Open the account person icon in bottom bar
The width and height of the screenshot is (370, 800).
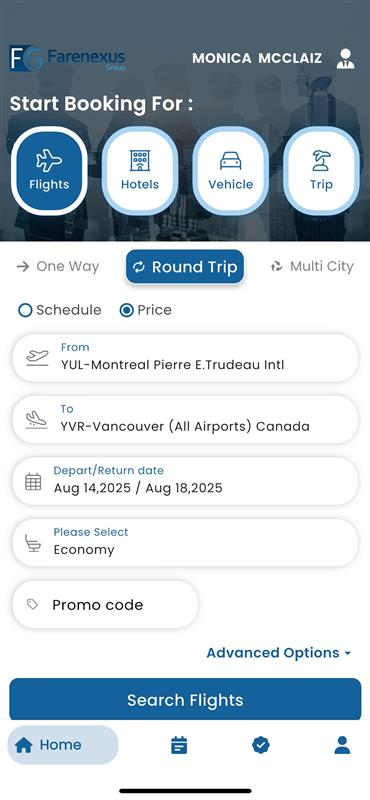pyautogui.click(x=342, y=745)
